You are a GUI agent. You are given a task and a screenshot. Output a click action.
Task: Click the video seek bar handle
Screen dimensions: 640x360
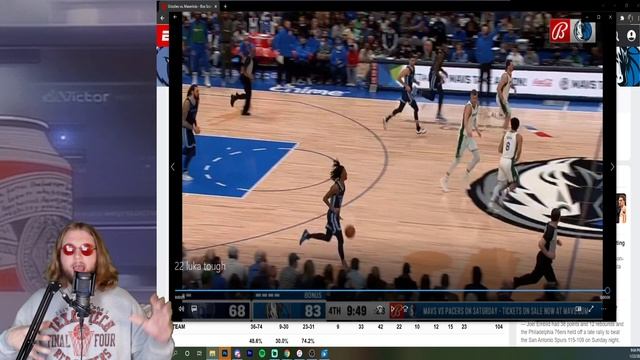click(x=607, y=291)
